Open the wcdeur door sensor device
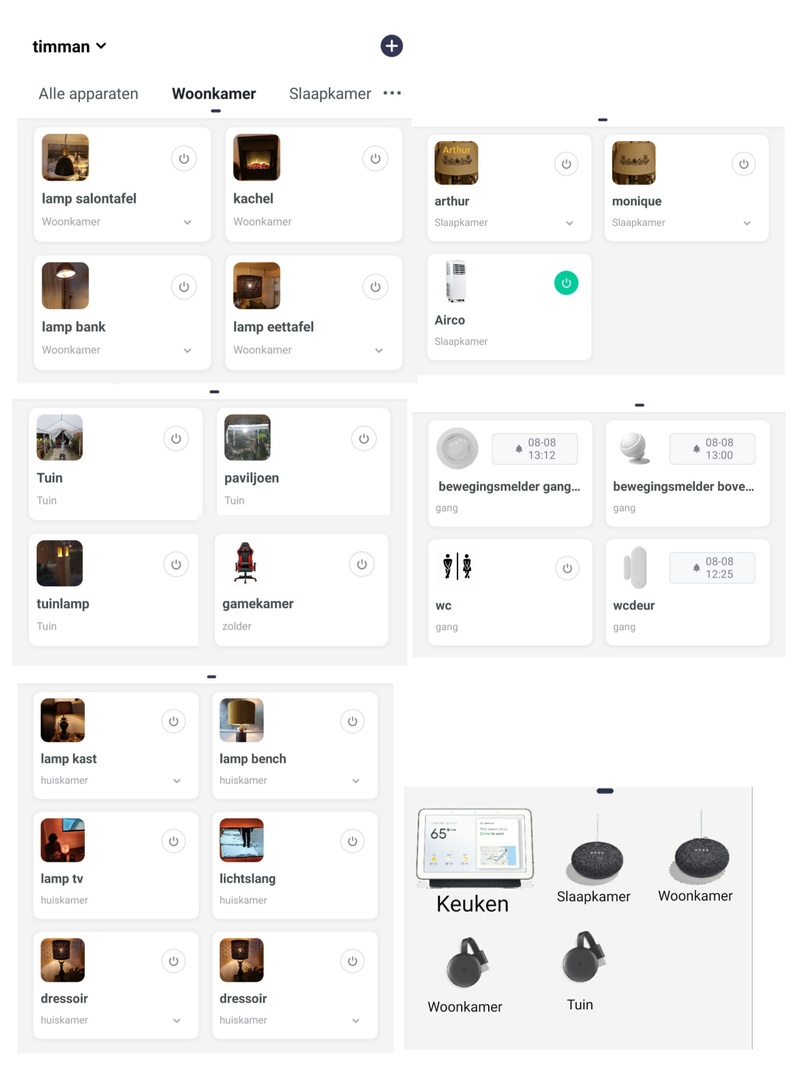800x1073 pixels. pos(687,592)
